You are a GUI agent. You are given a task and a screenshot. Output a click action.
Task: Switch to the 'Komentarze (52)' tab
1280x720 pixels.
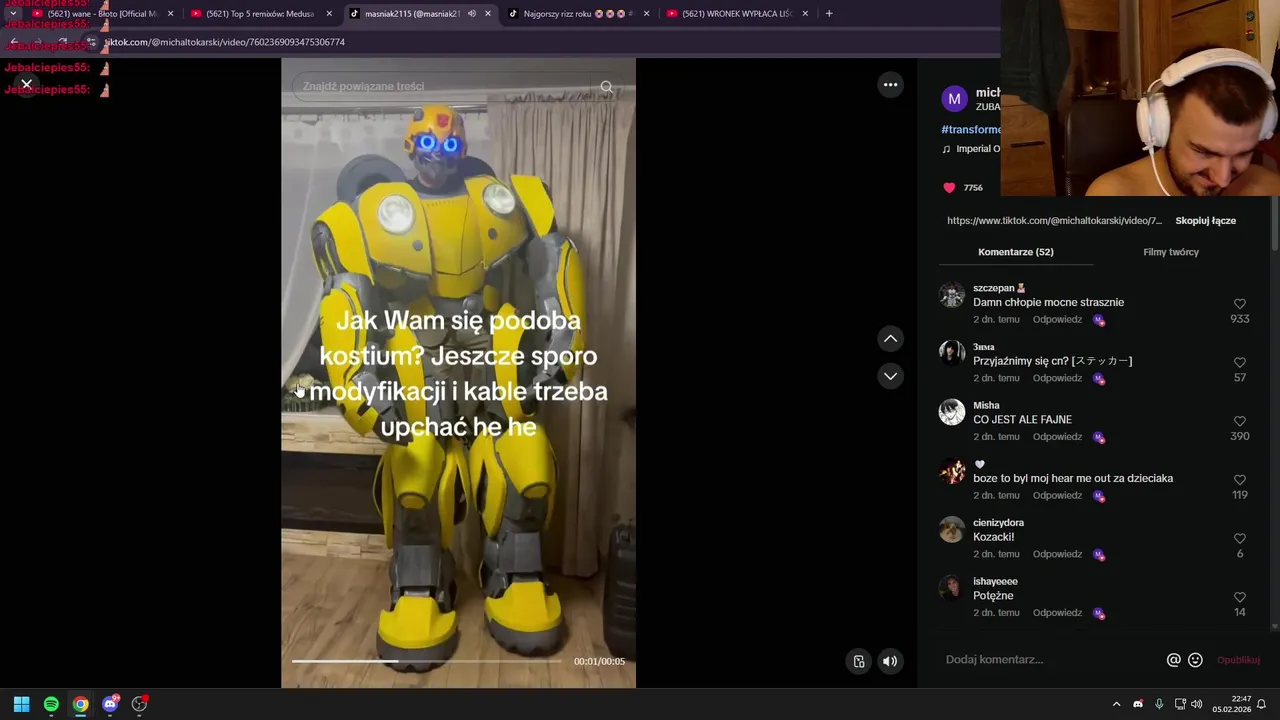(x=1015, y=252)
